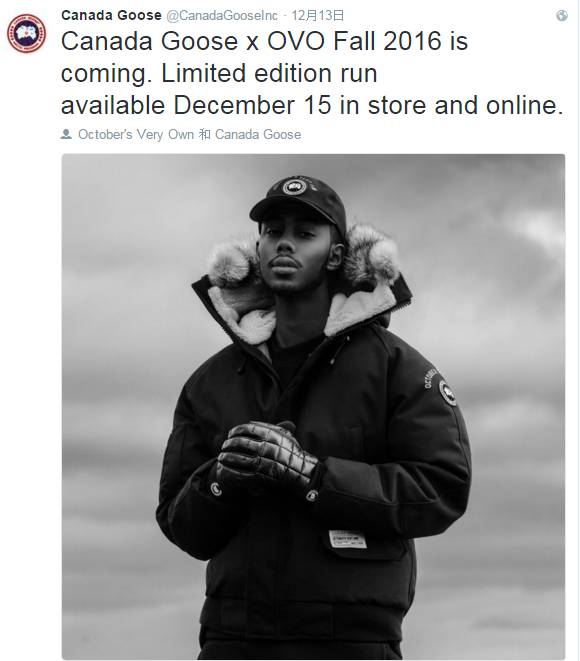This screenshot has height=661, width=580.
Task: Click the tagged-people person icon
Action: click(x=66, y=134)
